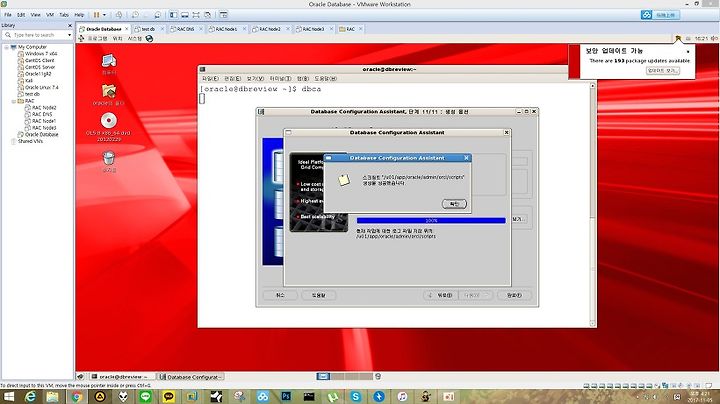The height and width of the screenshot is (404, 720).
Task: Open the VM menu
Action: (x=50, y=15)
